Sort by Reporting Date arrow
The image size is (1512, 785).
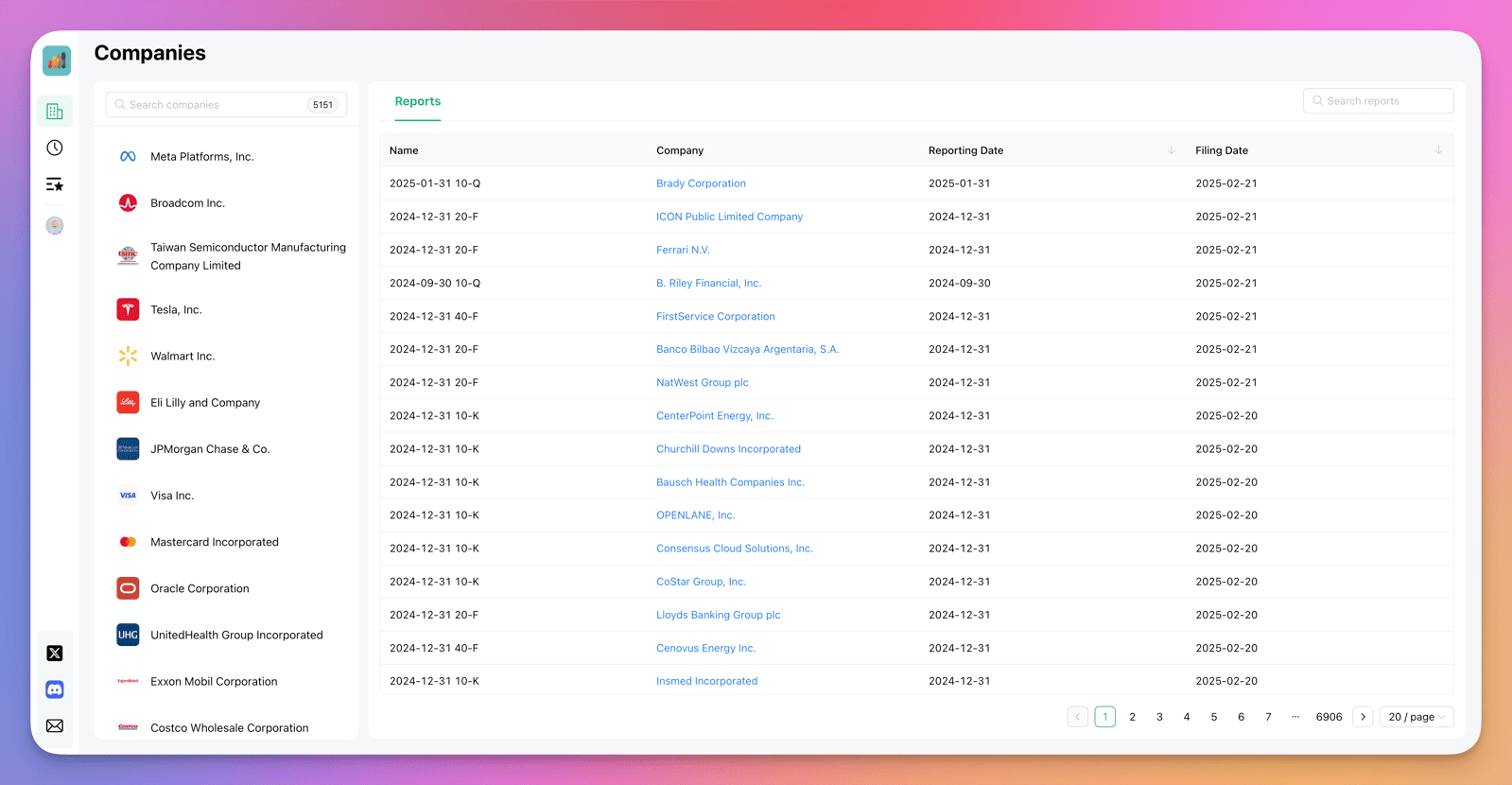coord(1171,150)
